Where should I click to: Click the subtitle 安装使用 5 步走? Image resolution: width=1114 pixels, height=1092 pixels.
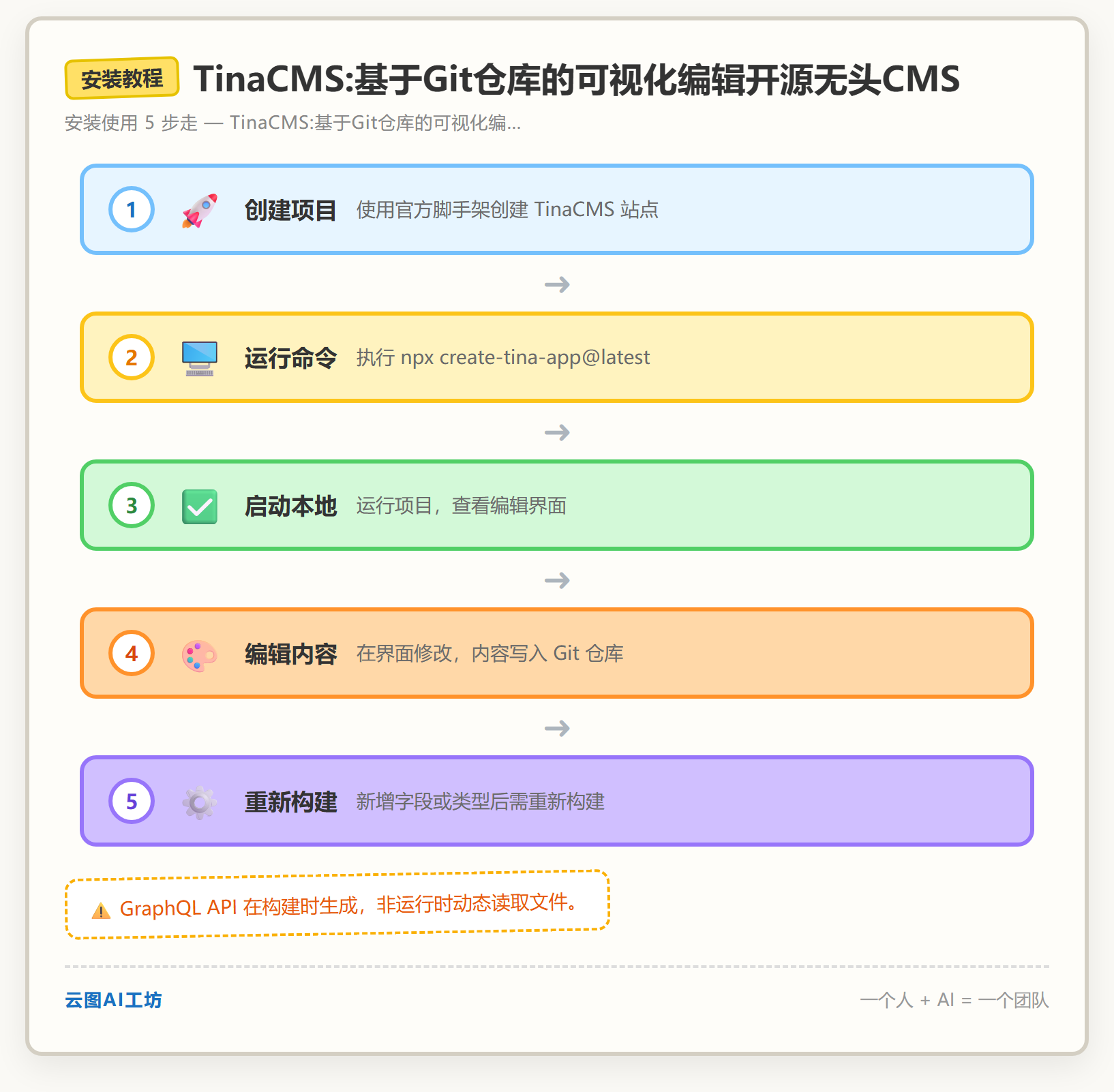point(131,123)
